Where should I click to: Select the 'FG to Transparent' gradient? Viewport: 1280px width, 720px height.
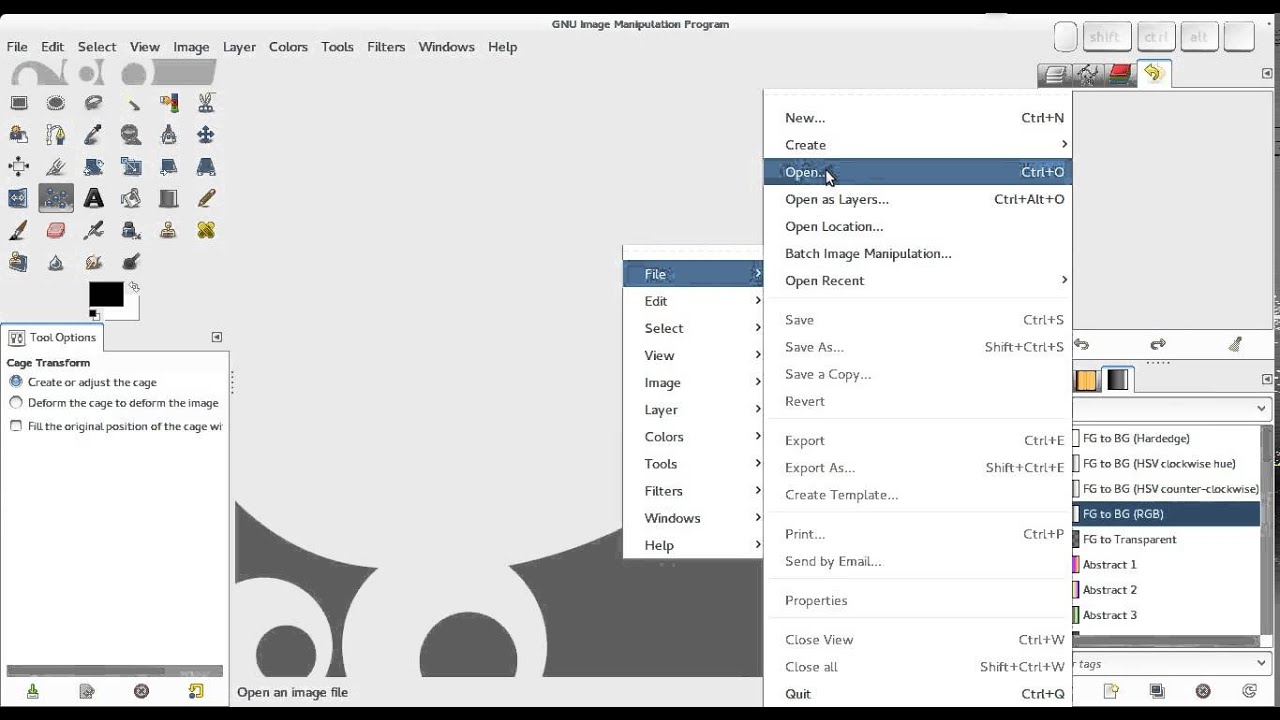click(x=1166, y=539)
